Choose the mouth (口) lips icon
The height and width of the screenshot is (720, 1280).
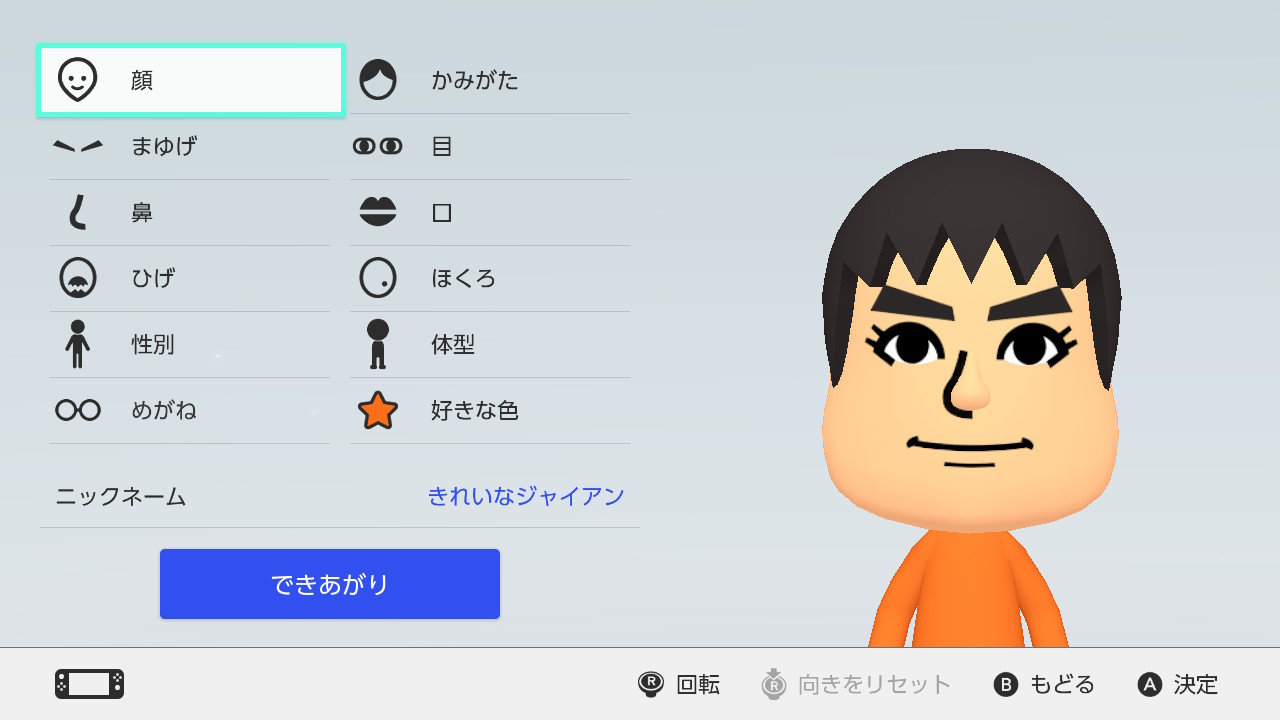[x=378, y=212]
